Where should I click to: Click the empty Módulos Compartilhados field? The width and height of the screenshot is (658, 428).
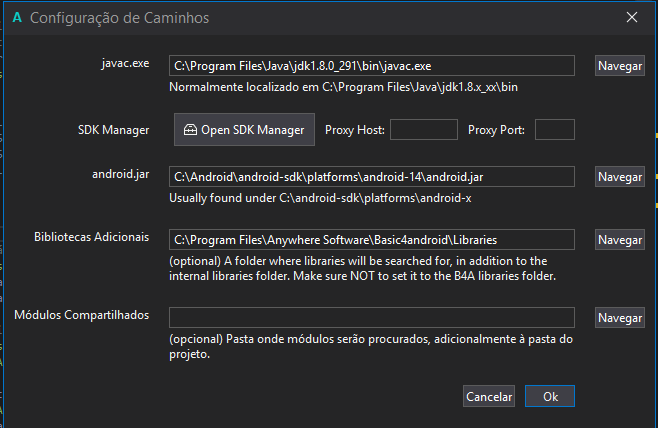pos(371,317)
